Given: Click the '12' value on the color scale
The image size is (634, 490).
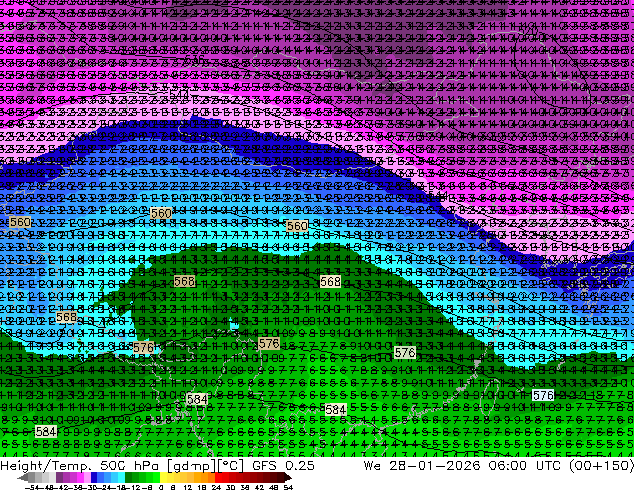Looking at the screenshot, I should (187, 488).
